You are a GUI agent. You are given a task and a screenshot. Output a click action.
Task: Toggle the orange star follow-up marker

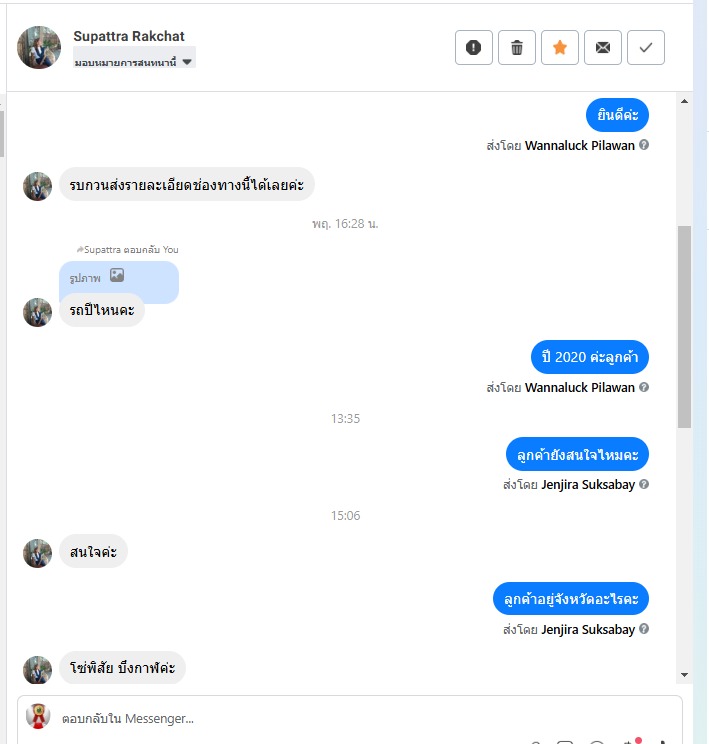tap(560, 47)
